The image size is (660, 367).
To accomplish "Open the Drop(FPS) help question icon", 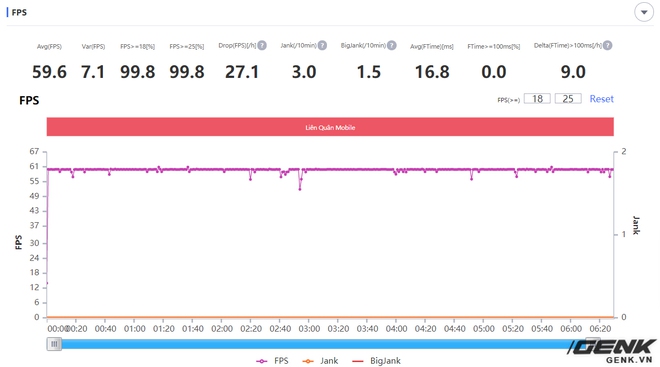I will 262,45.
